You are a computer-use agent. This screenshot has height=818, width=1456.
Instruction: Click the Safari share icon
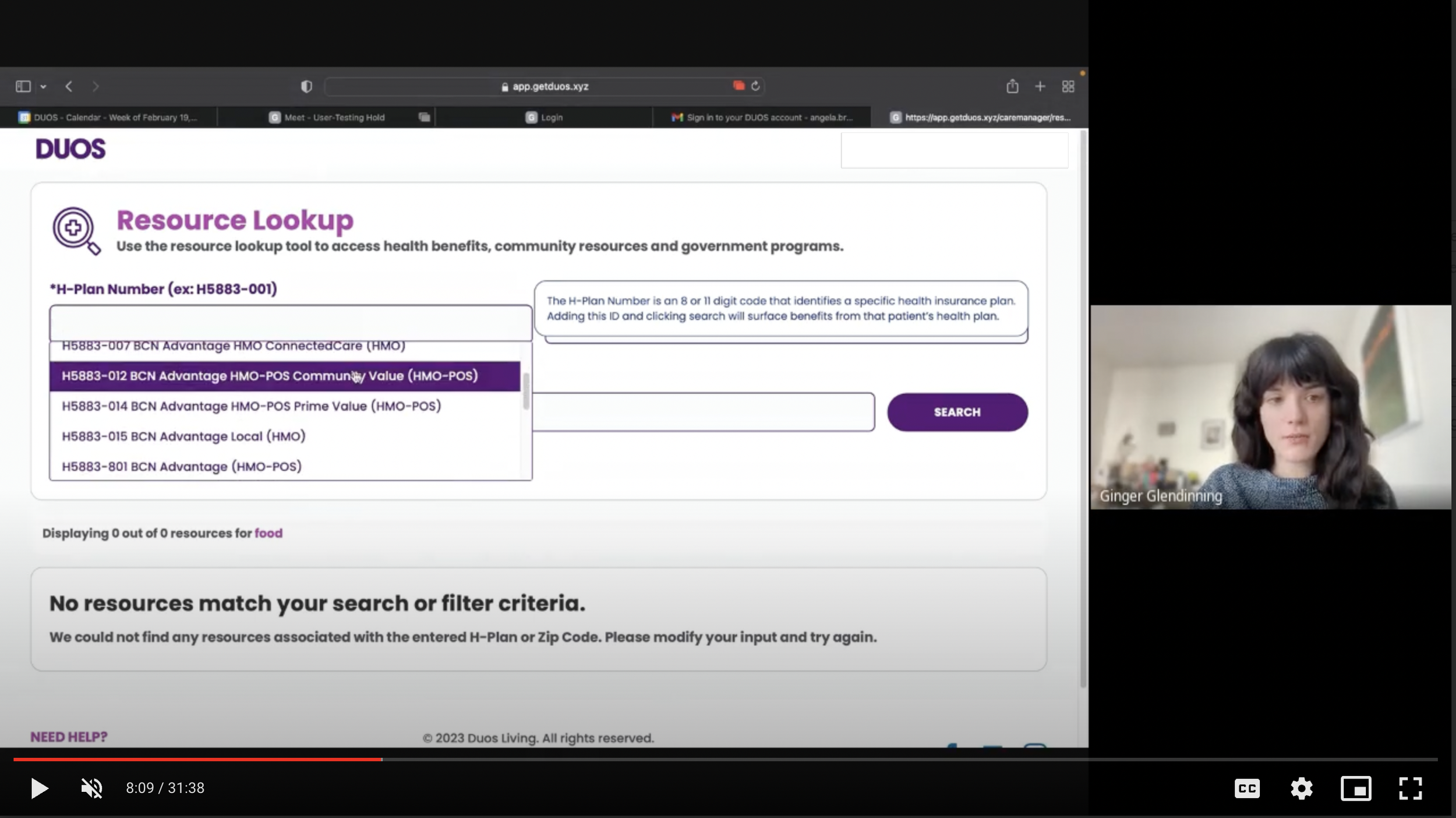click(x=1012, y=87)
